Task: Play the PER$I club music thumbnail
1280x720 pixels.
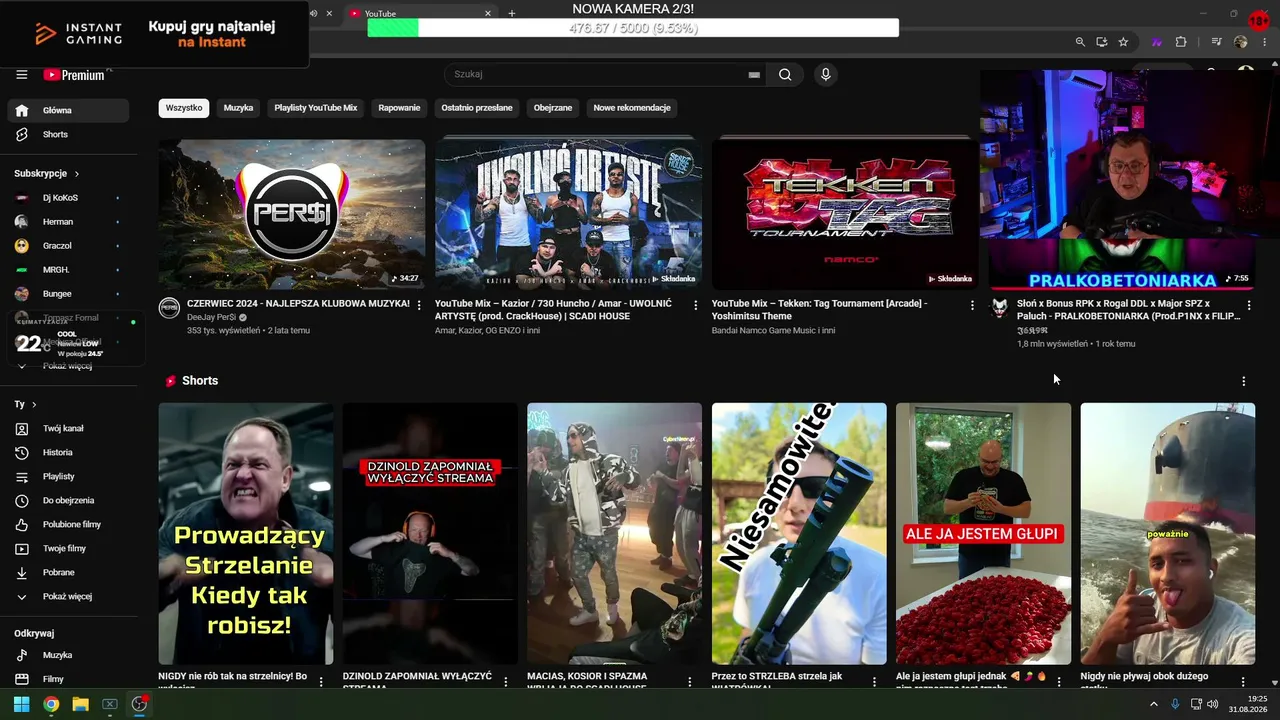Action: pos(292,214)
